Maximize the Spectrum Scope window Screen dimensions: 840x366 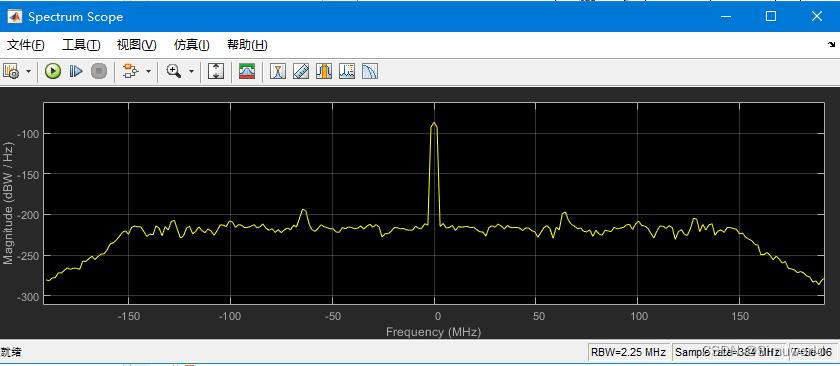pos(771,17)
